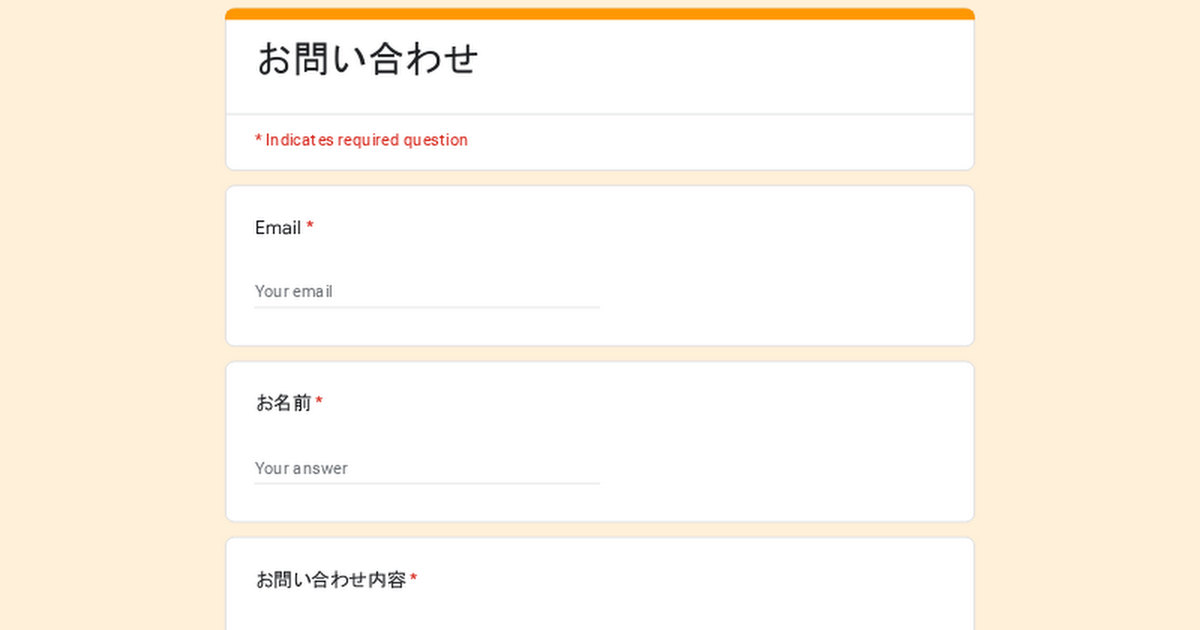1200x630 pixels.
Task: Click the "Indicates required question" notice
Action: (x=361, y=140)
